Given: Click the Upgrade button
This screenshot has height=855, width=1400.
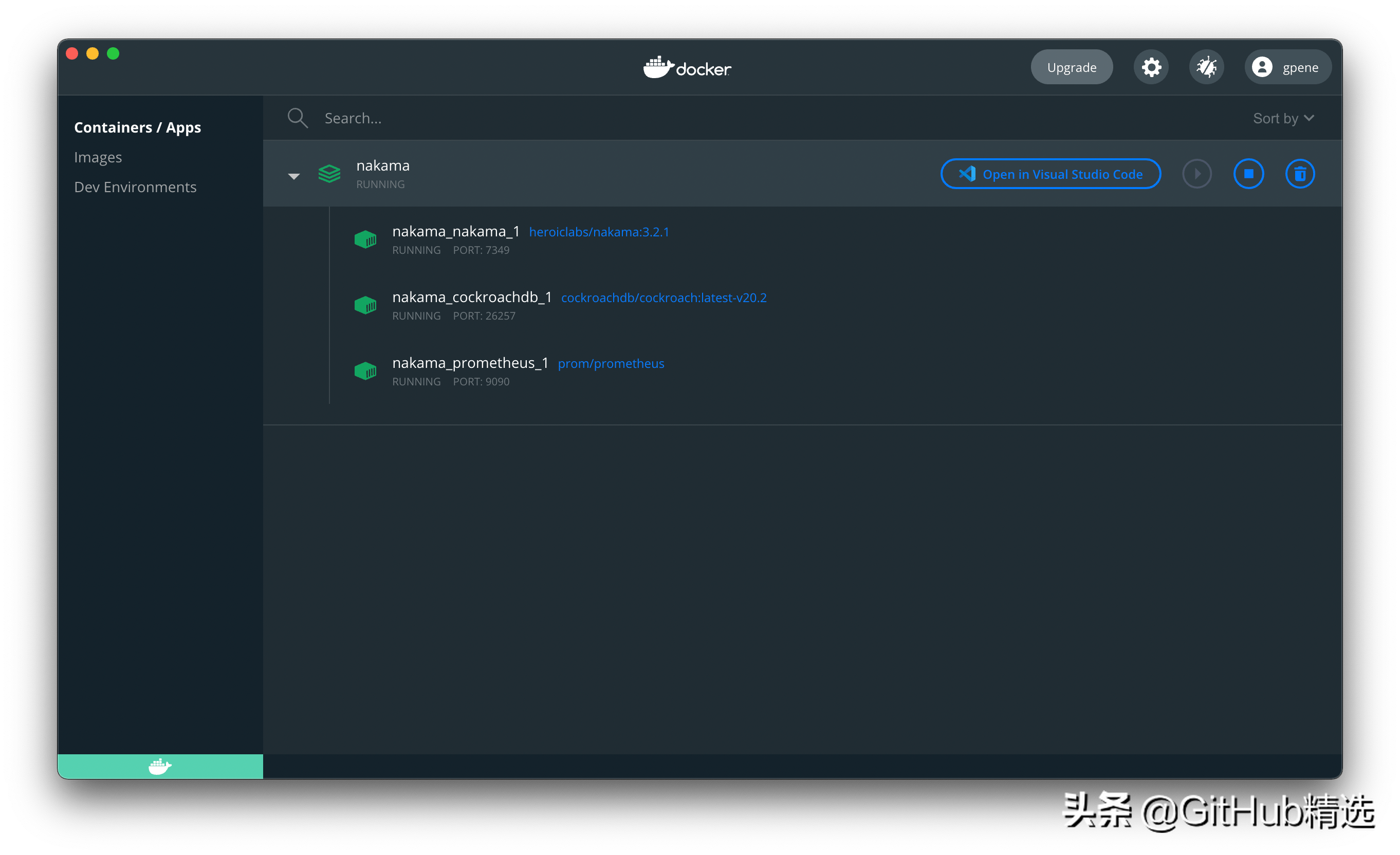Looking at the screenshot, I should pos(1072,67).
